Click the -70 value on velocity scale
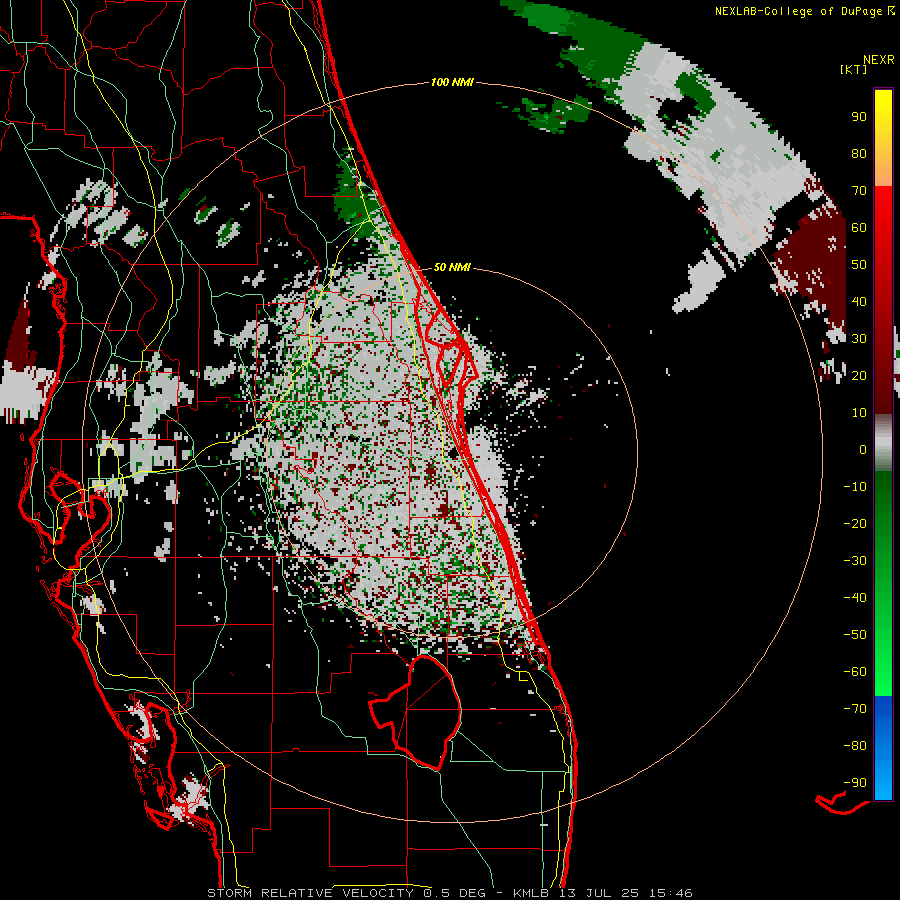Screen dimensions: 900x900 pos(855,709)
